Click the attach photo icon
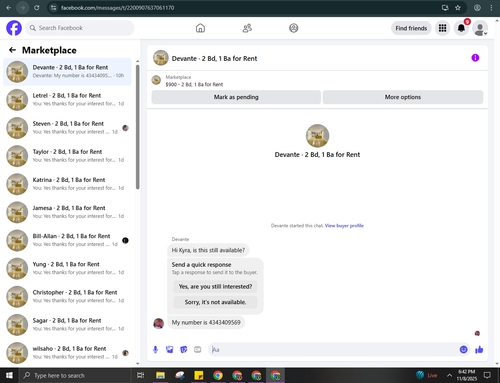Image resolution: width=500 pixels, height=383 pixels. 170,349
